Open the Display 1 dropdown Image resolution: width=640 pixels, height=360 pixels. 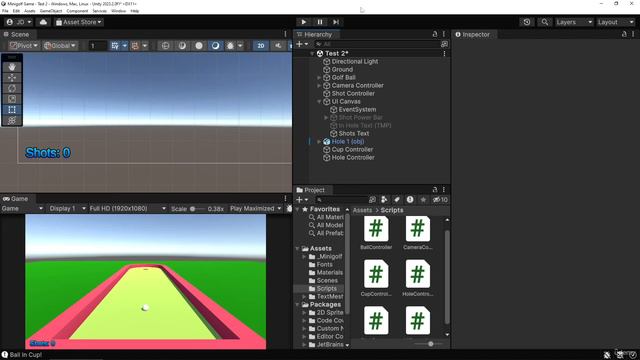click(68, 209)
